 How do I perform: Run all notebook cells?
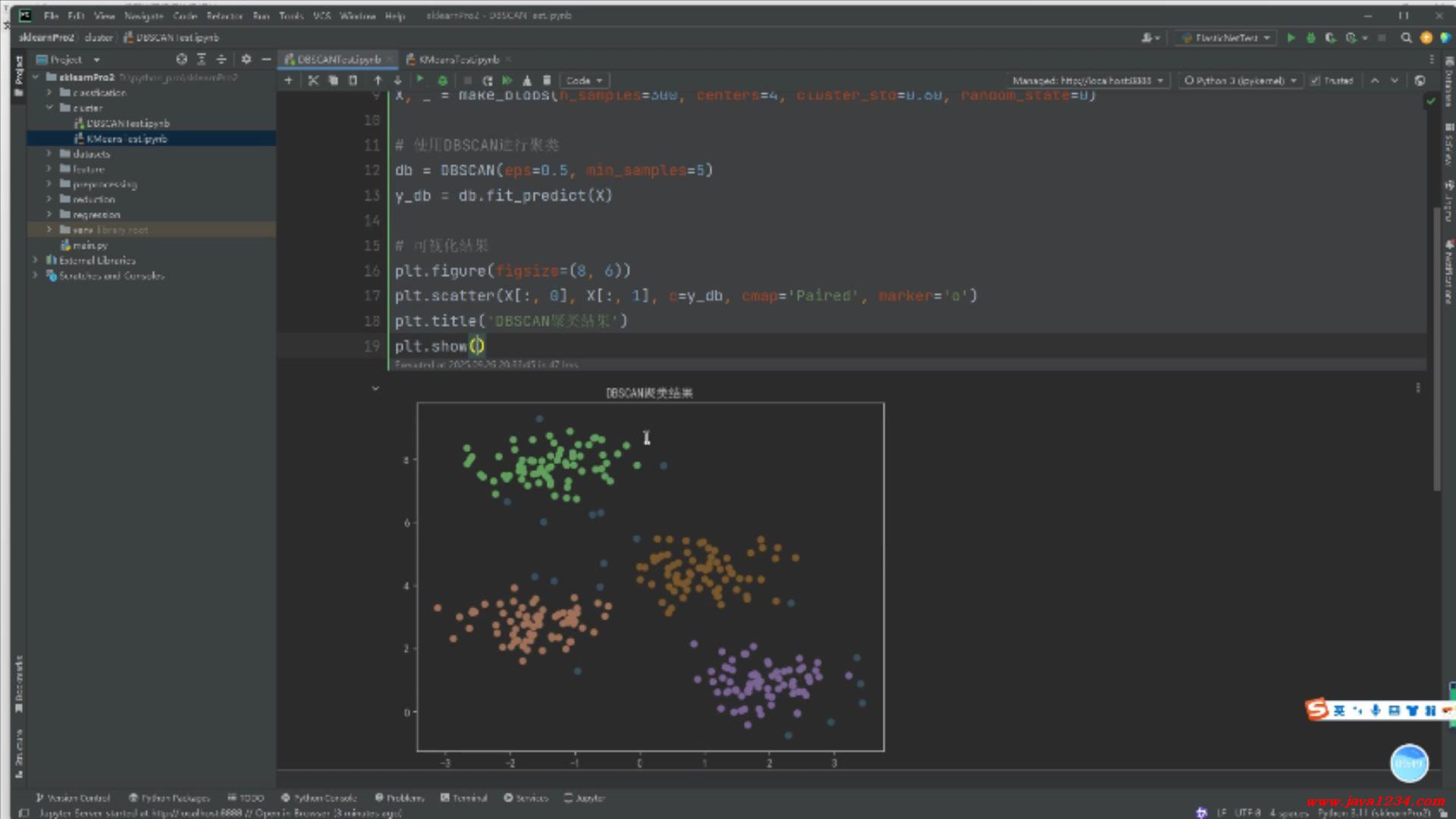(x=507, y=80)
